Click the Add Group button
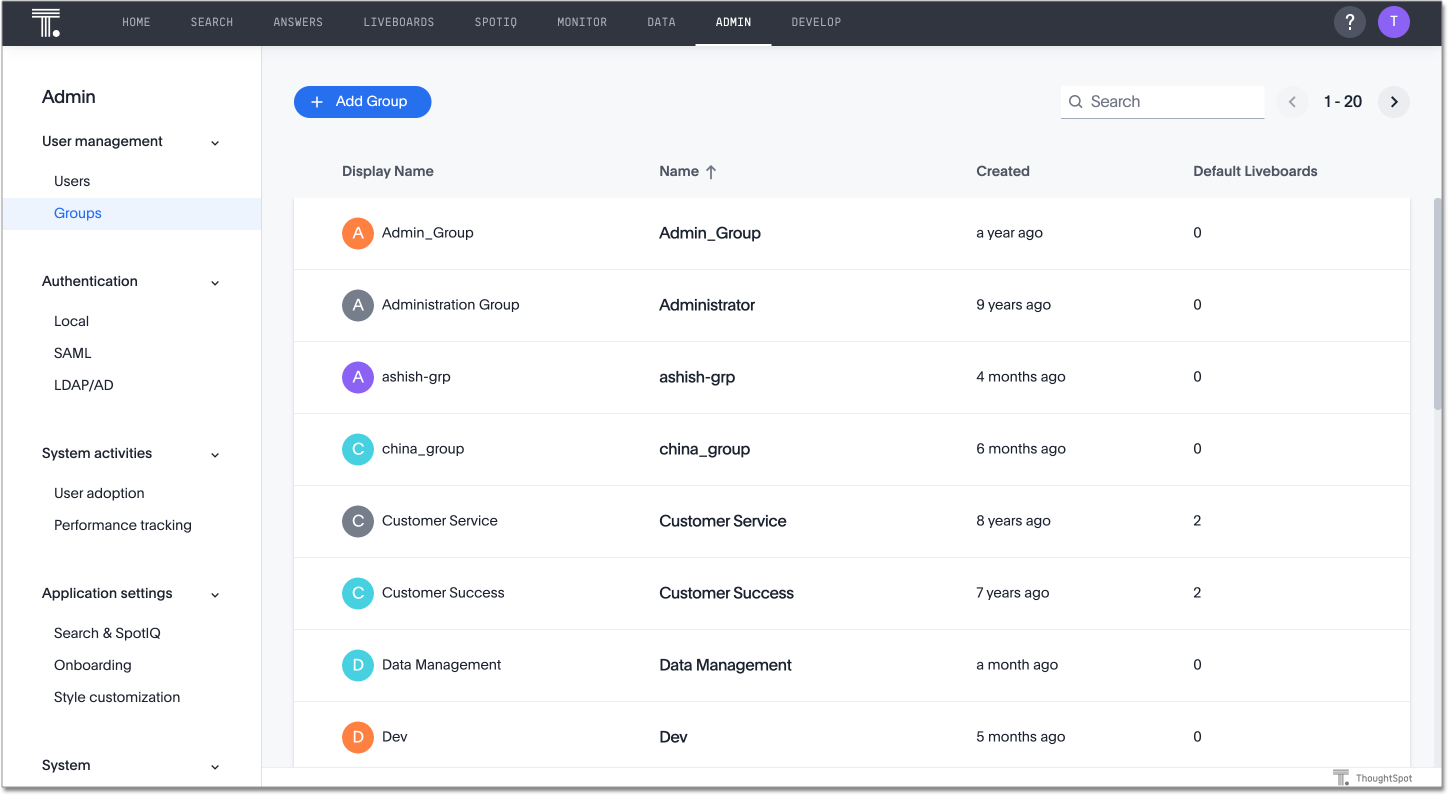The image size is (1448, 795). pyautogui.click(x=362, y=101)
